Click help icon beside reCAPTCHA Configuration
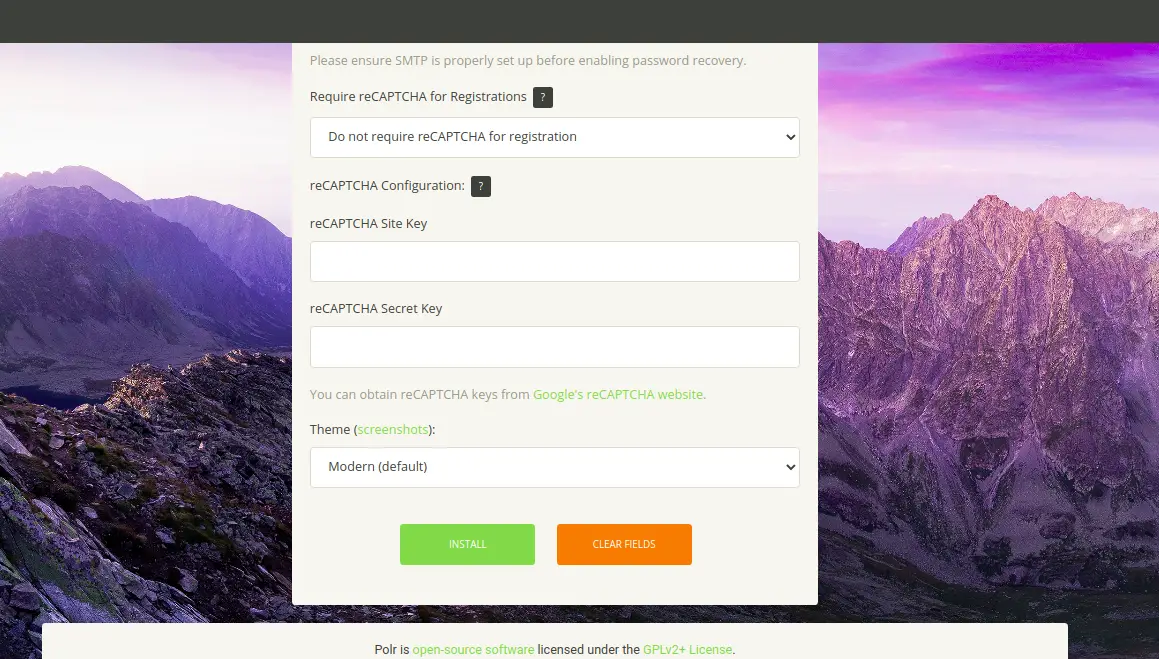The width and height of the screenshot is (1159, 659). [480, 186]
